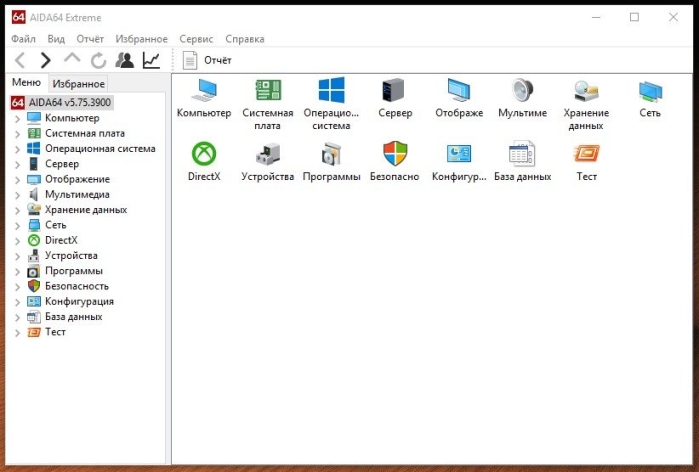Select Устройства in the tree
The image size is (699, 472).
[71, 256]
